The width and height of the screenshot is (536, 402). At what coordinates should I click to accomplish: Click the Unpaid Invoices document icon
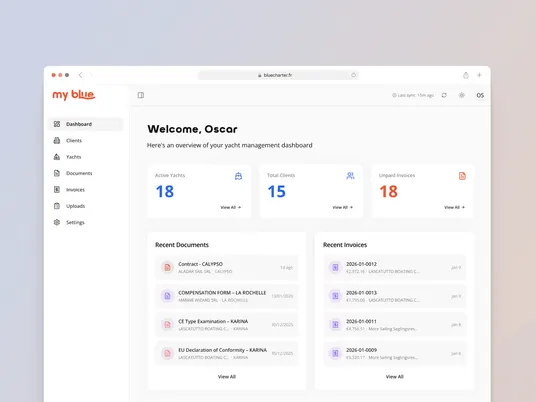click(462, 176)
